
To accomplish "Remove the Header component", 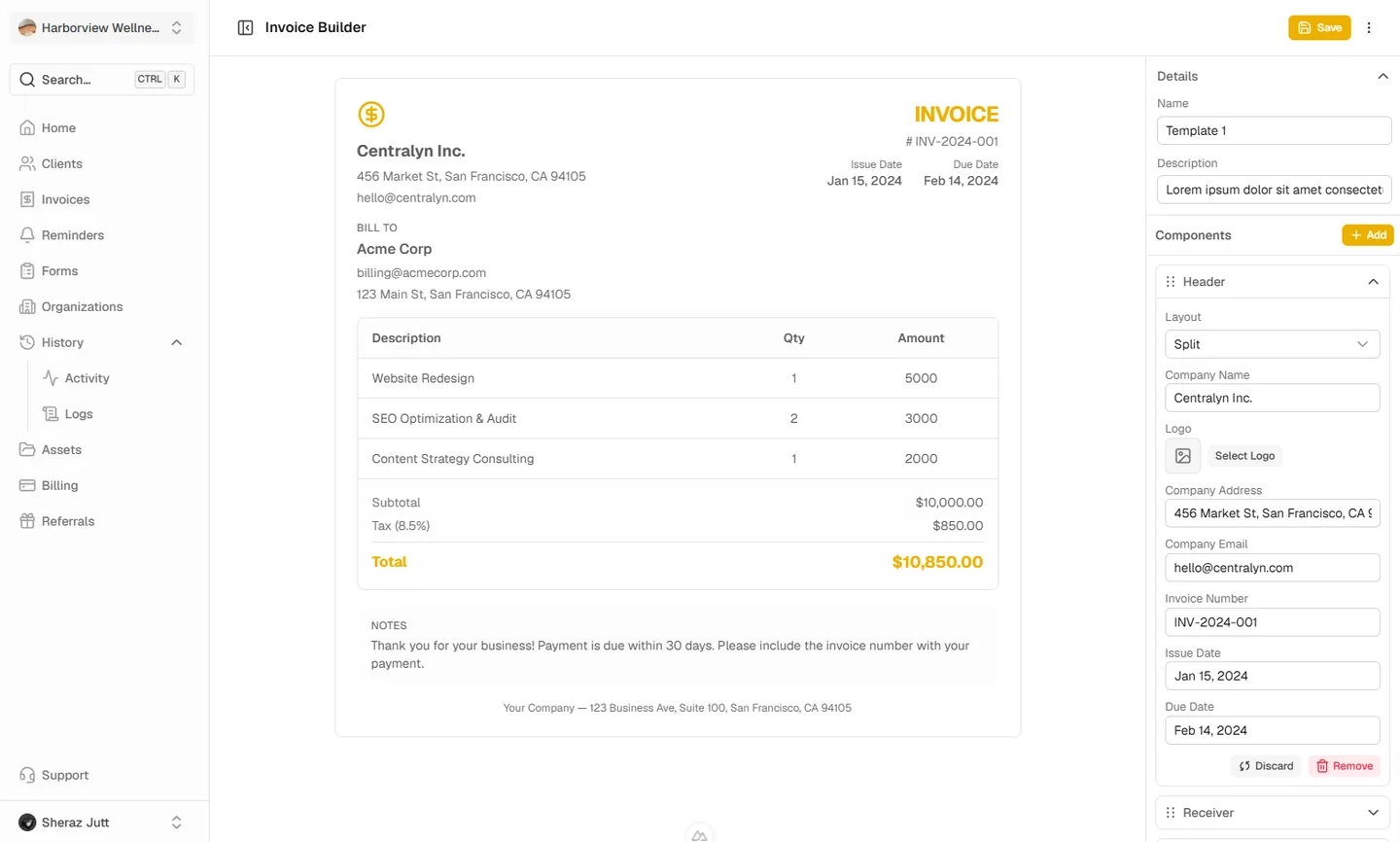I will [x=1345, y=766].
